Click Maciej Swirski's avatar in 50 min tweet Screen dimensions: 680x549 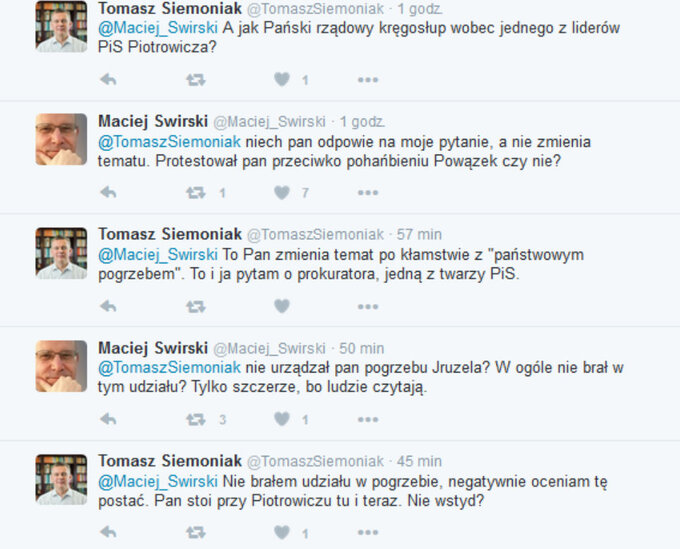61,366
